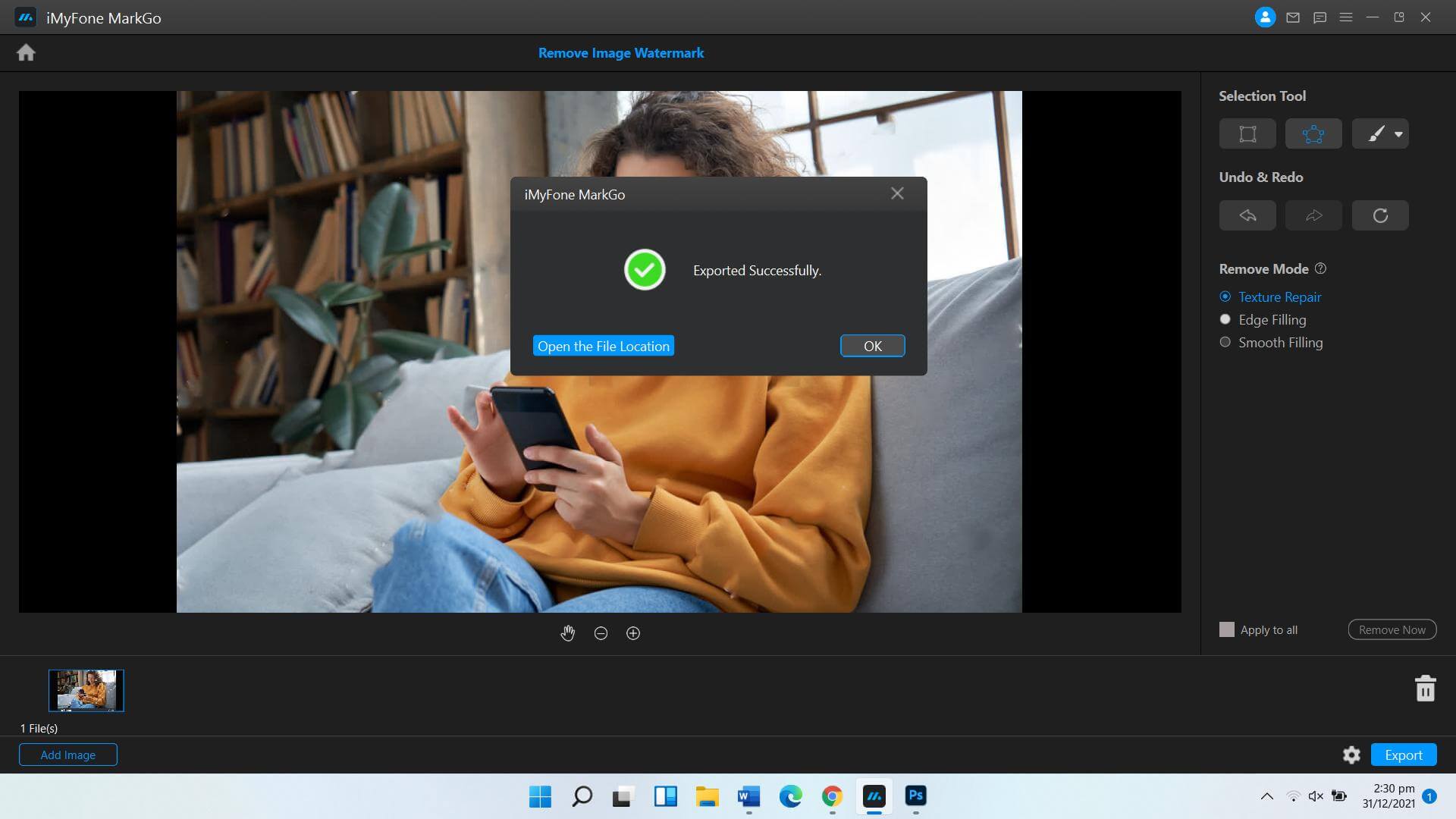Image resolution: width=1456 pixels, height=819 pixels.
Task: Open the Windows Start menu
Action: [x=540, y=796]
